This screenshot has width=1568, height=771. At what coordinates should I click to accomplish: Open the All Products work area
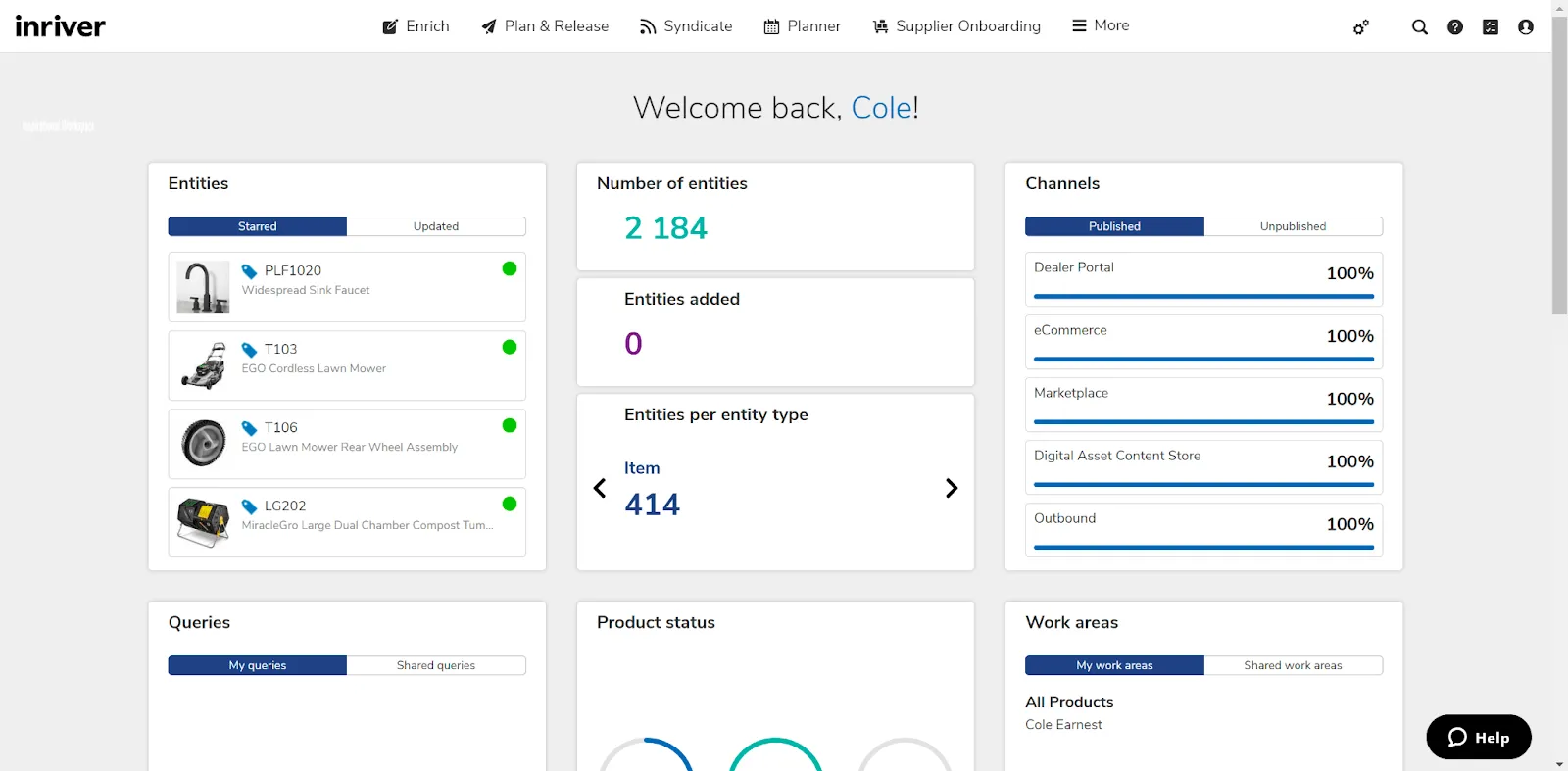(1069, 702)
